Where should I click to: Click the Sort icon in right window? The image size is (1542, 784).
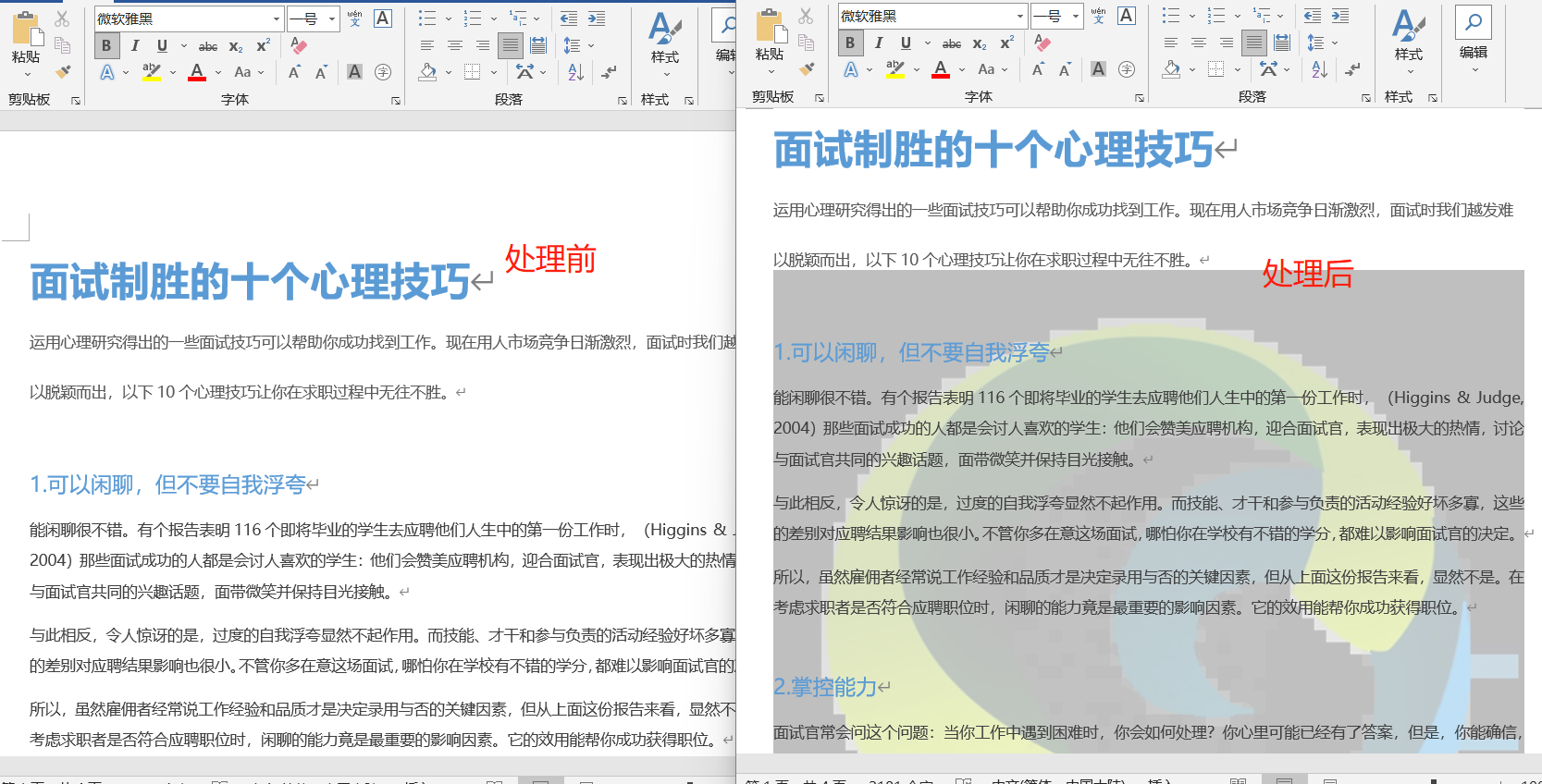pos(1320,69)
